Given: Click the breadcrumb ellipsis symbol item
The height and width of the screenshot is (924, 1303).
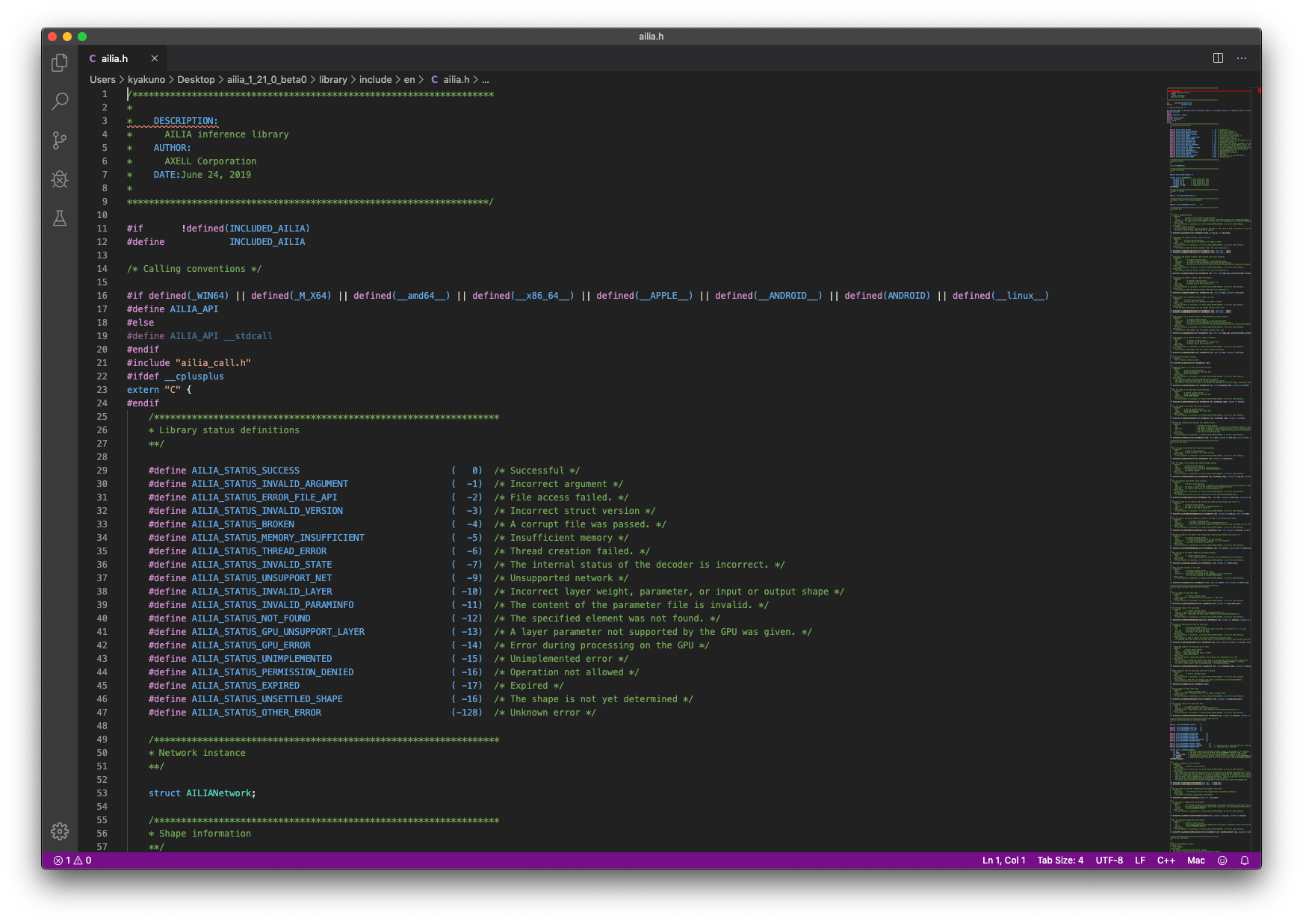Looking at the screenshot, I should coord(486,79).
